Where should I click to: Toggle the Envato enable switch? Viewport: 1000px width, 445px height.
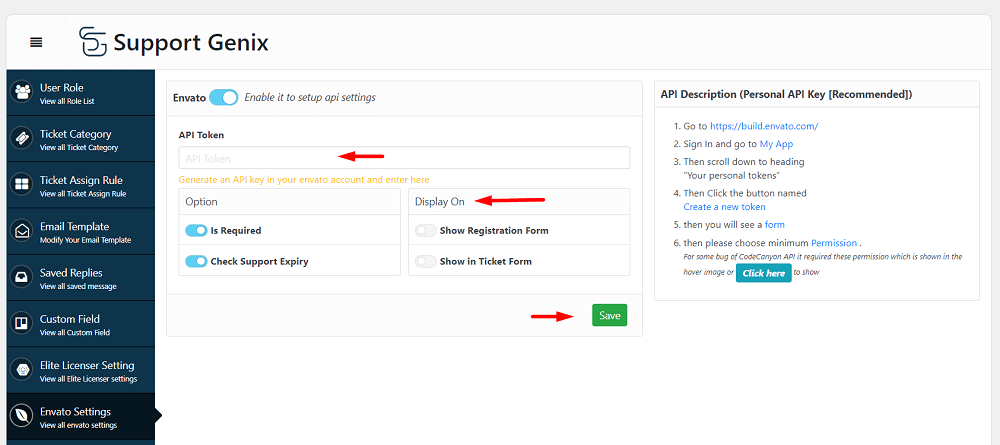pos(223,98)
